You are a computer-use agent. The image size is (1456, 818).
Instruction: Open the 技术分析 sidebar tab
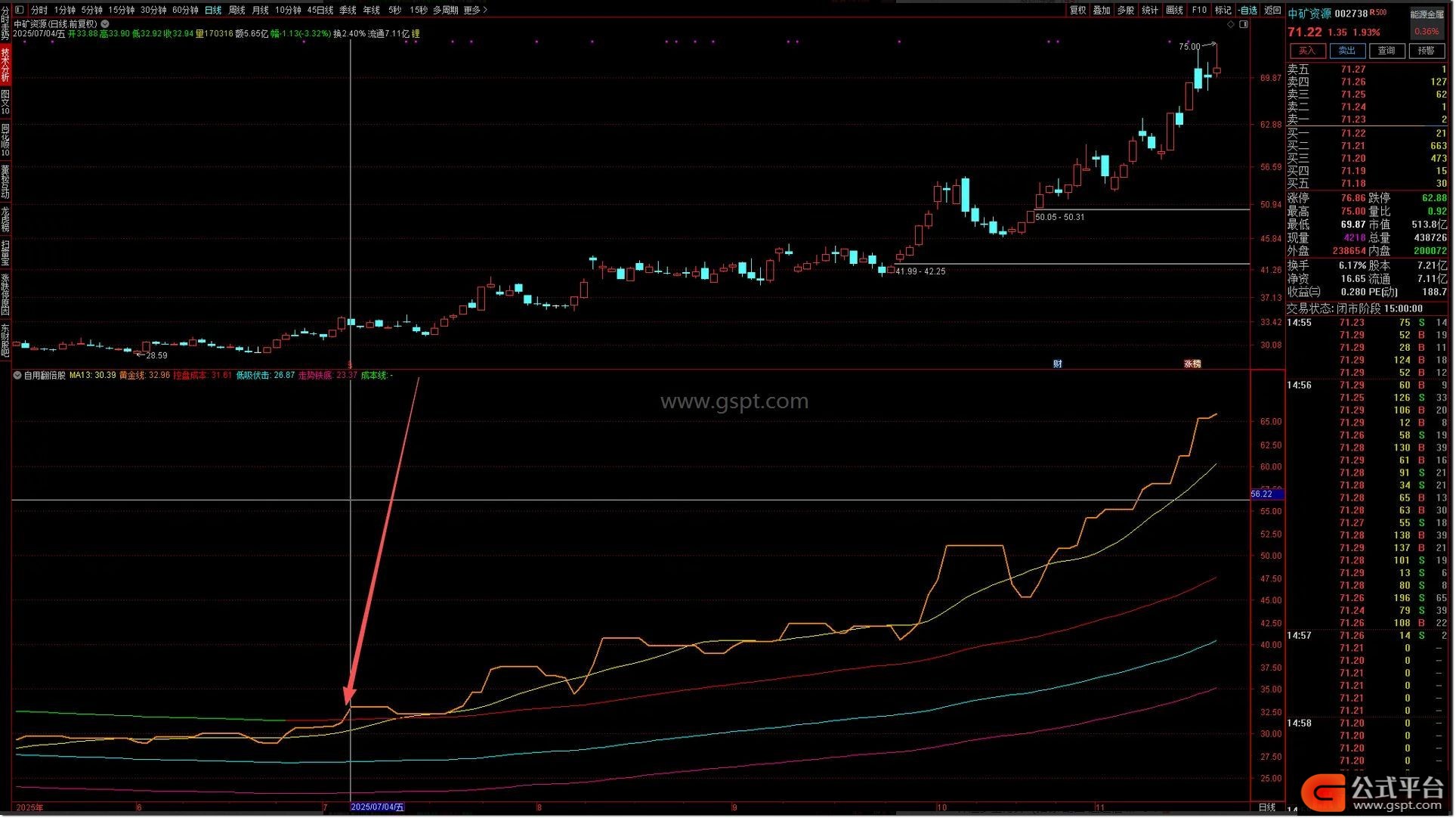pos(5,64)
